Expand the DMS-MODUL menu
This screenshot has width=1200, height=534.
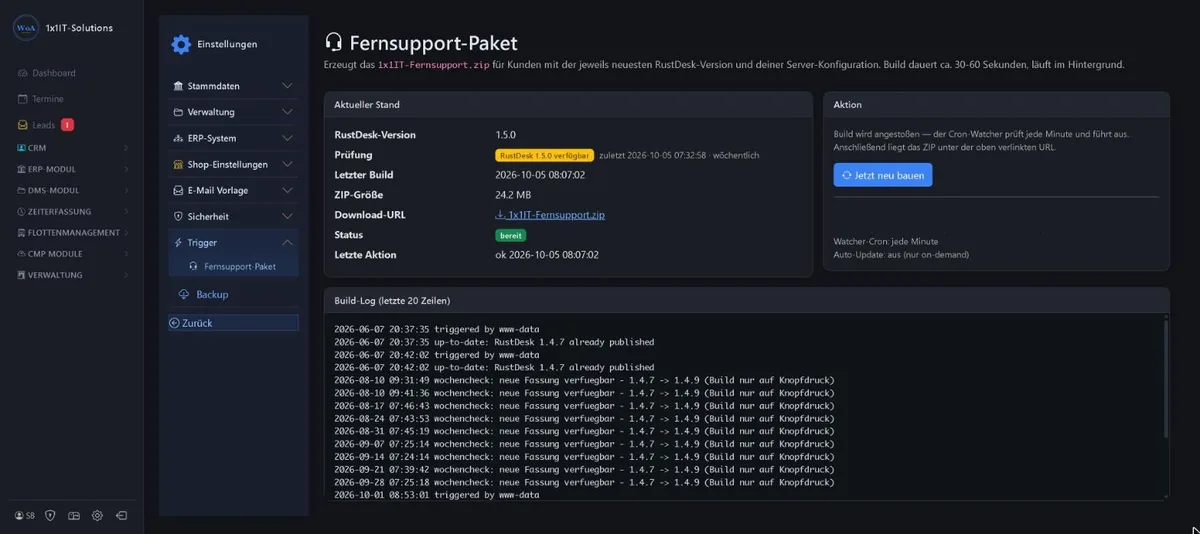[72, 190]
